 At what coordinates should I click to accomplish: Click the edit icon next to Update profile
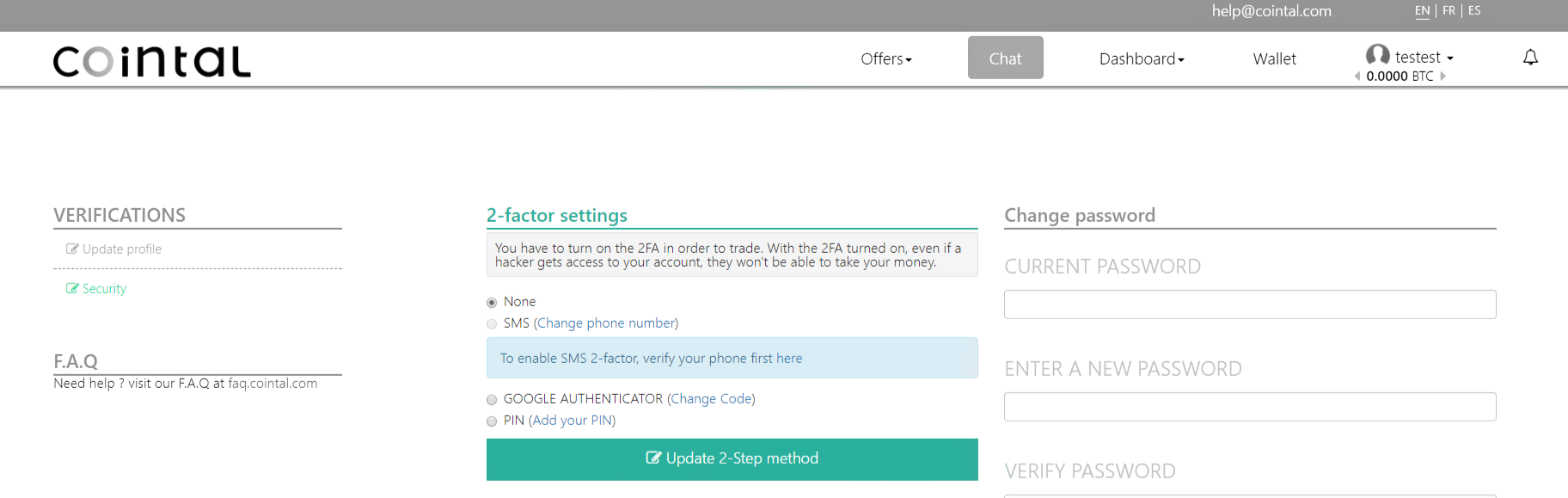[72, 249]
